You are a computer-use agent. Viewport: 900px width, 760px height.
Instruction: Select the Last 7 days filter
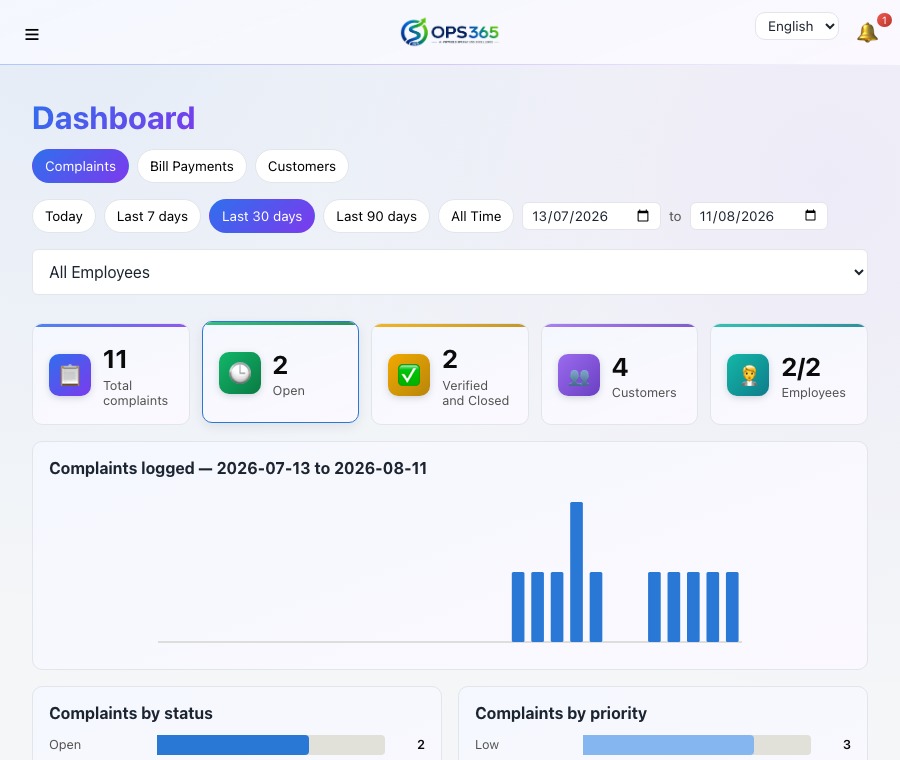[x=152, y=216]
